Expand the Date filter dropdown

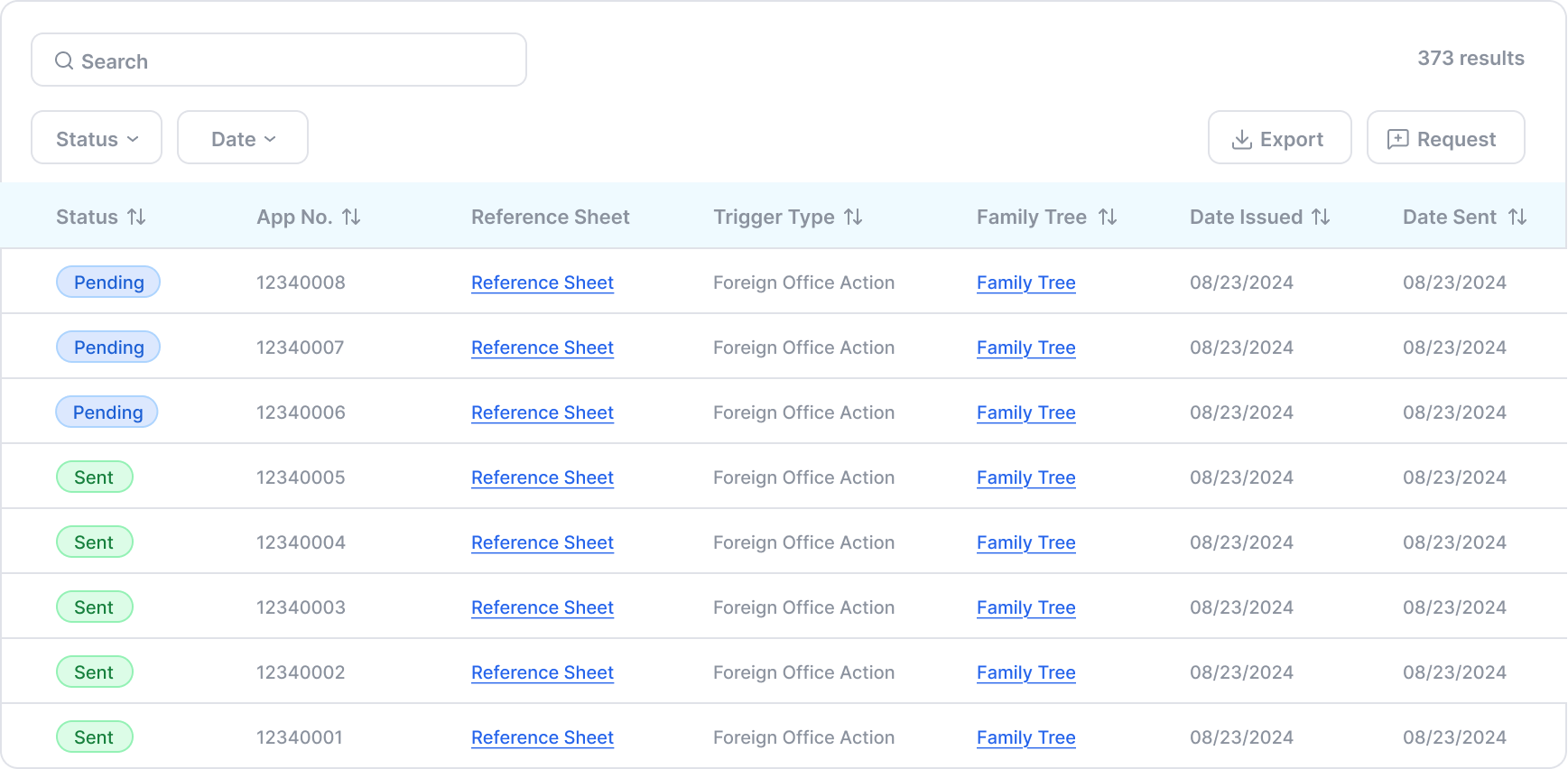(x=243, y=138)
